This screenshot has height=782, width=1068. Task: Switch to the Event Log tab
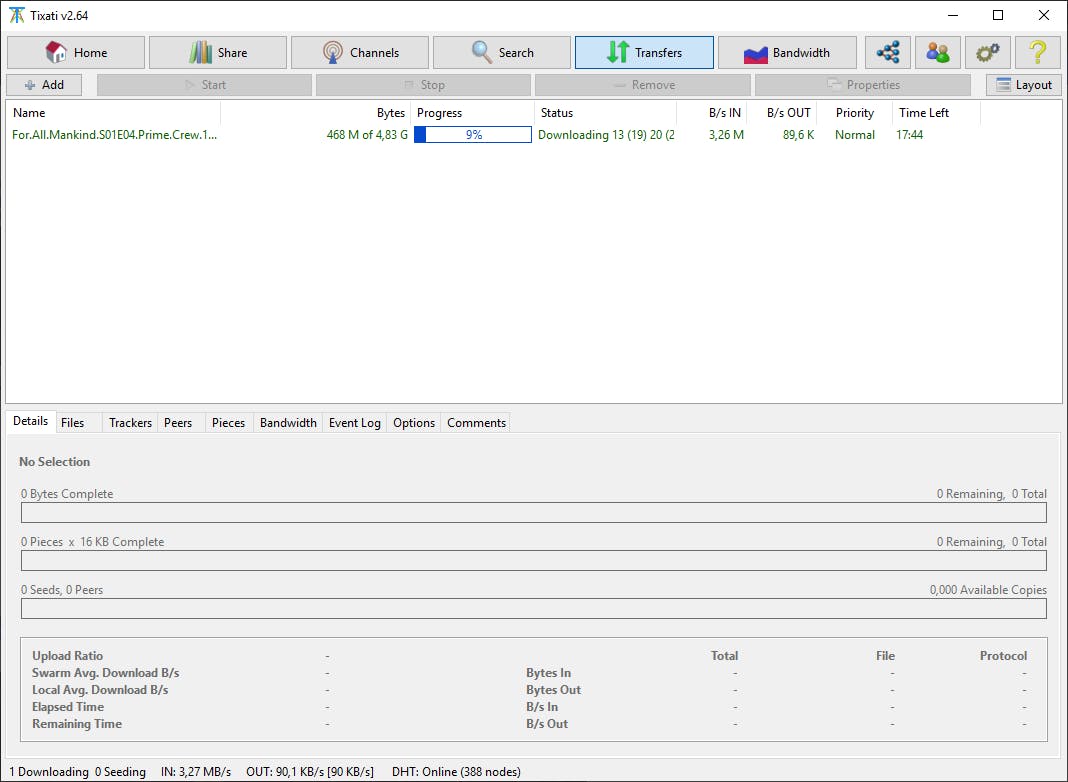pyautogui.click(x=354, y=423)
